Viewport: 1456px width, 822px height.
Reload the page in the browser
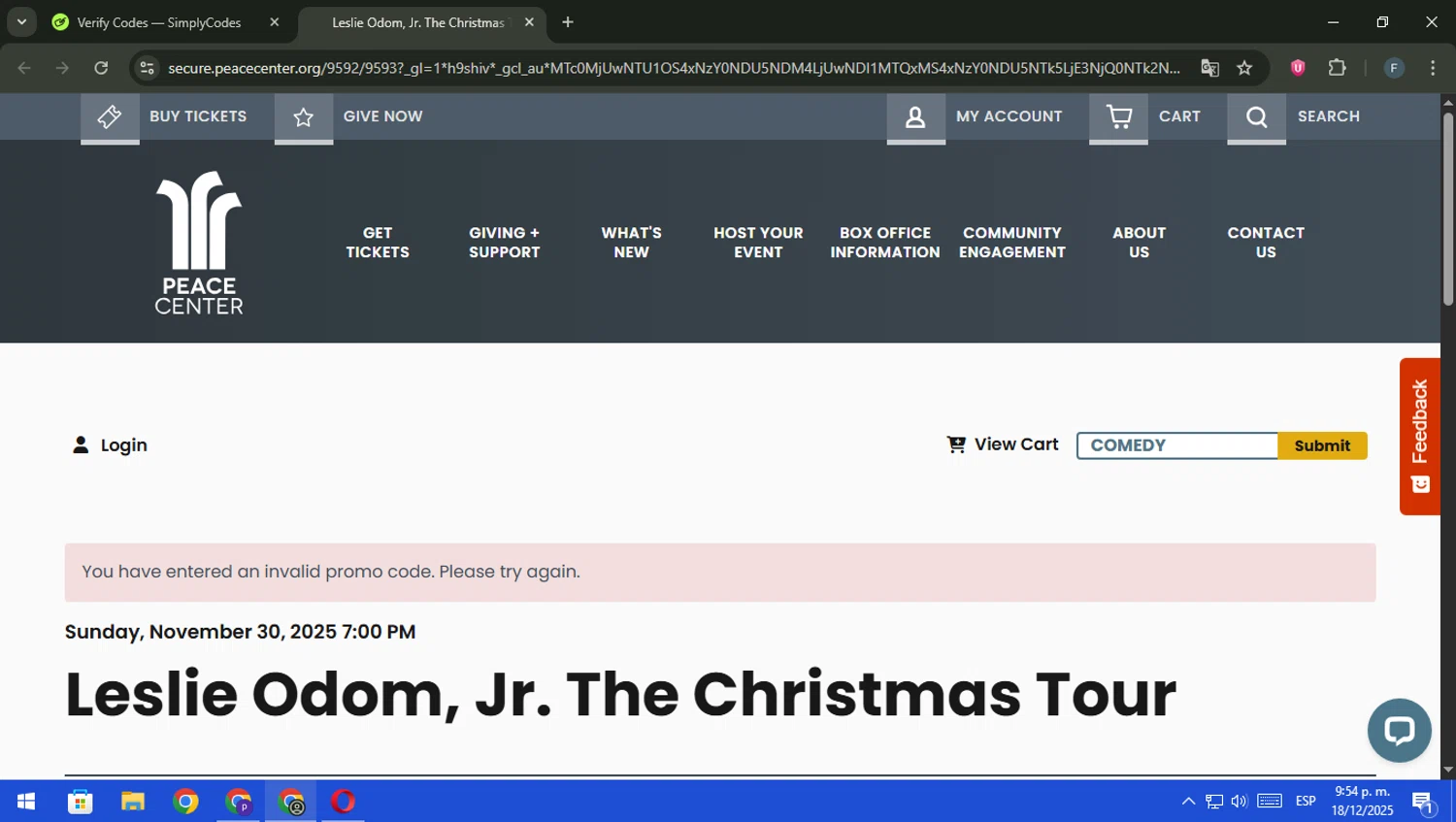pos(101,68)
